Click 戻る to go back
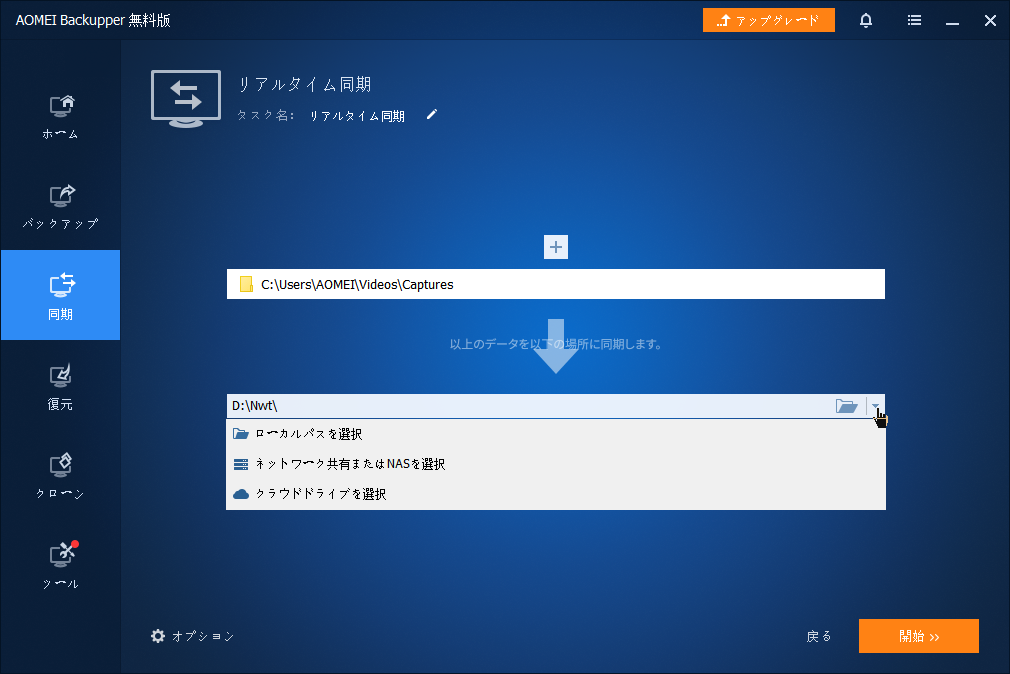This screenshot has width=1010, height=674. [819, 636]
